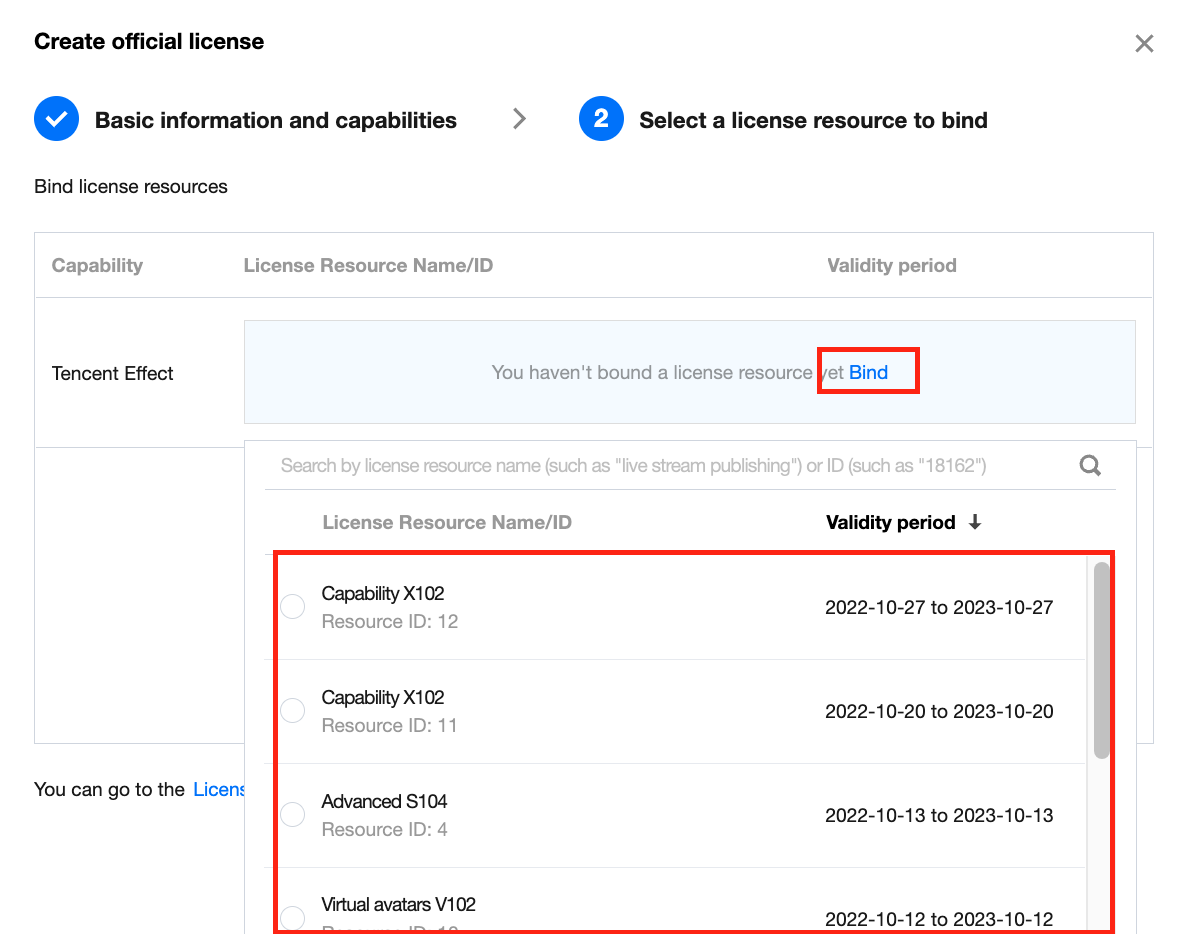1190x934 pixels.
Task: Click the chevron arrow between the steps
Action: click(x=519, y=120)
